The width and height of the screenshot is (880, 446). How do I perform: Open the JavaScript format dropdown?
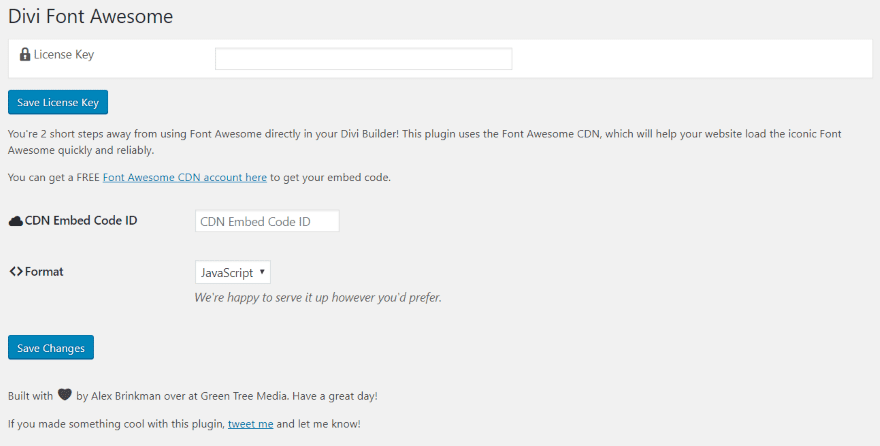point(232,272)
